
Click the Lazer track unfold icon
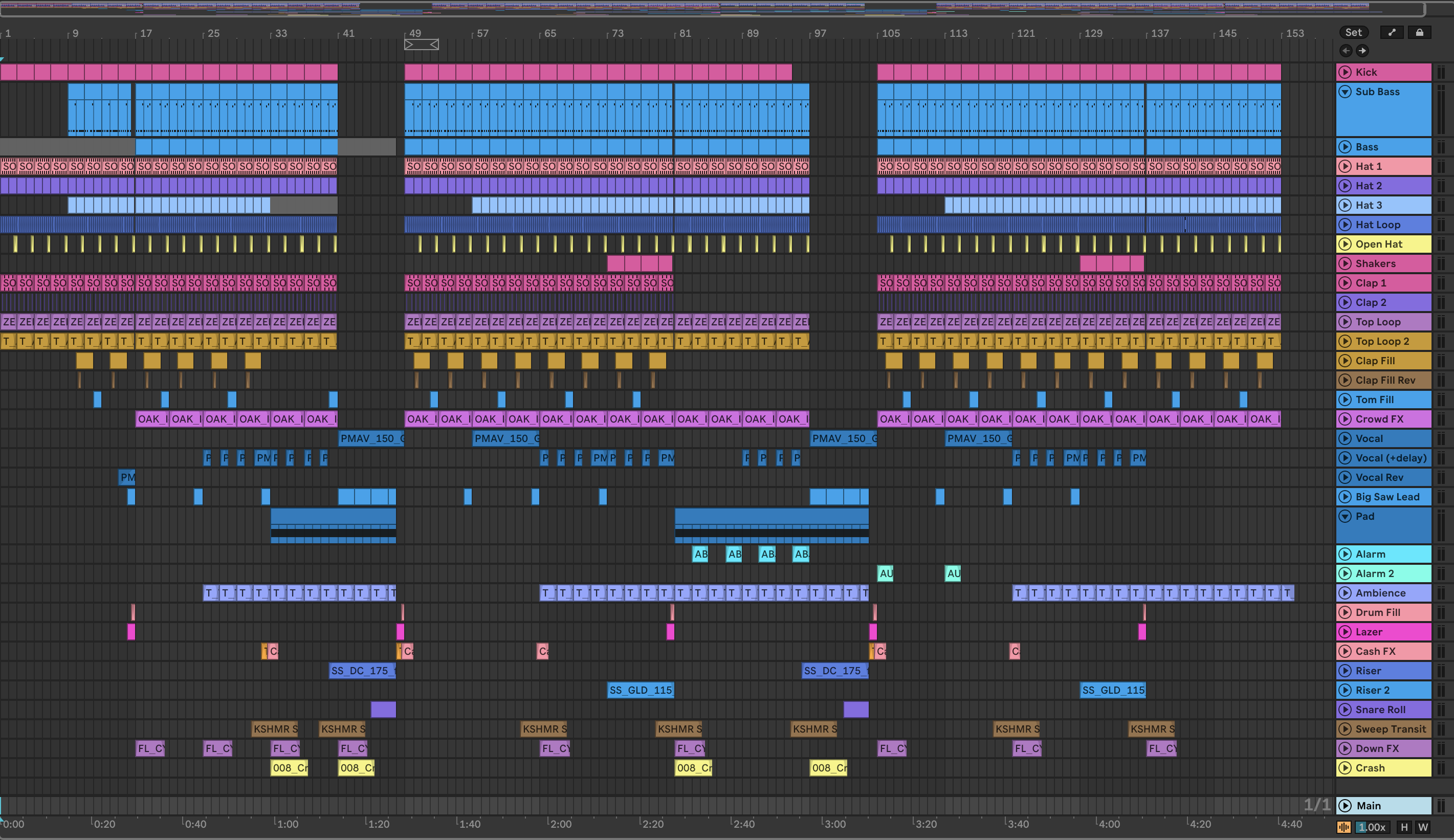tap(1345, 632)
